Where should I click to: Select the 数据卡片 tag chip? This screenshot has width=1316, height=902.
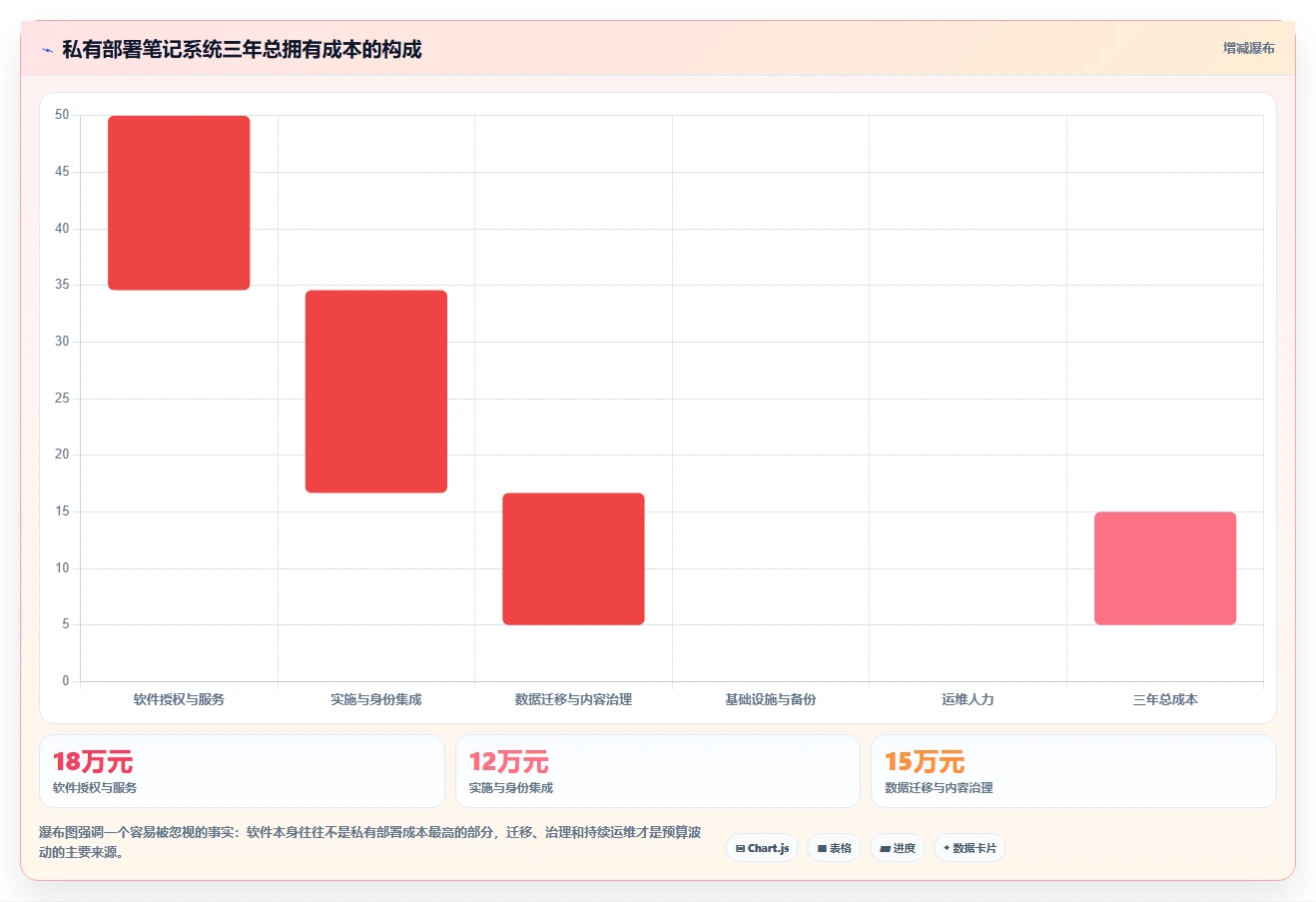[x=970, y=848]
